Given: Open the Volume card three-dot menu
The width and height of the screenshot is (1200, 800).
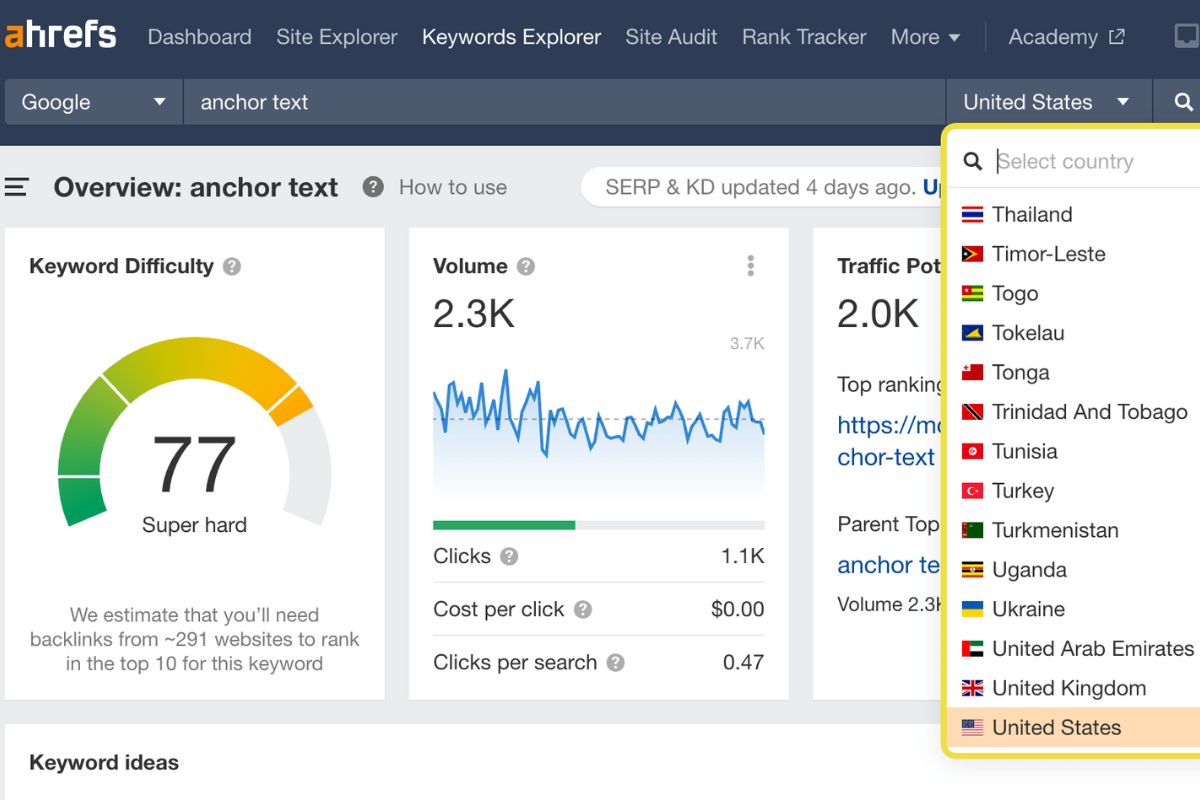Looking at the screenshot, I should pyautogui.click(x=750, y=266).
